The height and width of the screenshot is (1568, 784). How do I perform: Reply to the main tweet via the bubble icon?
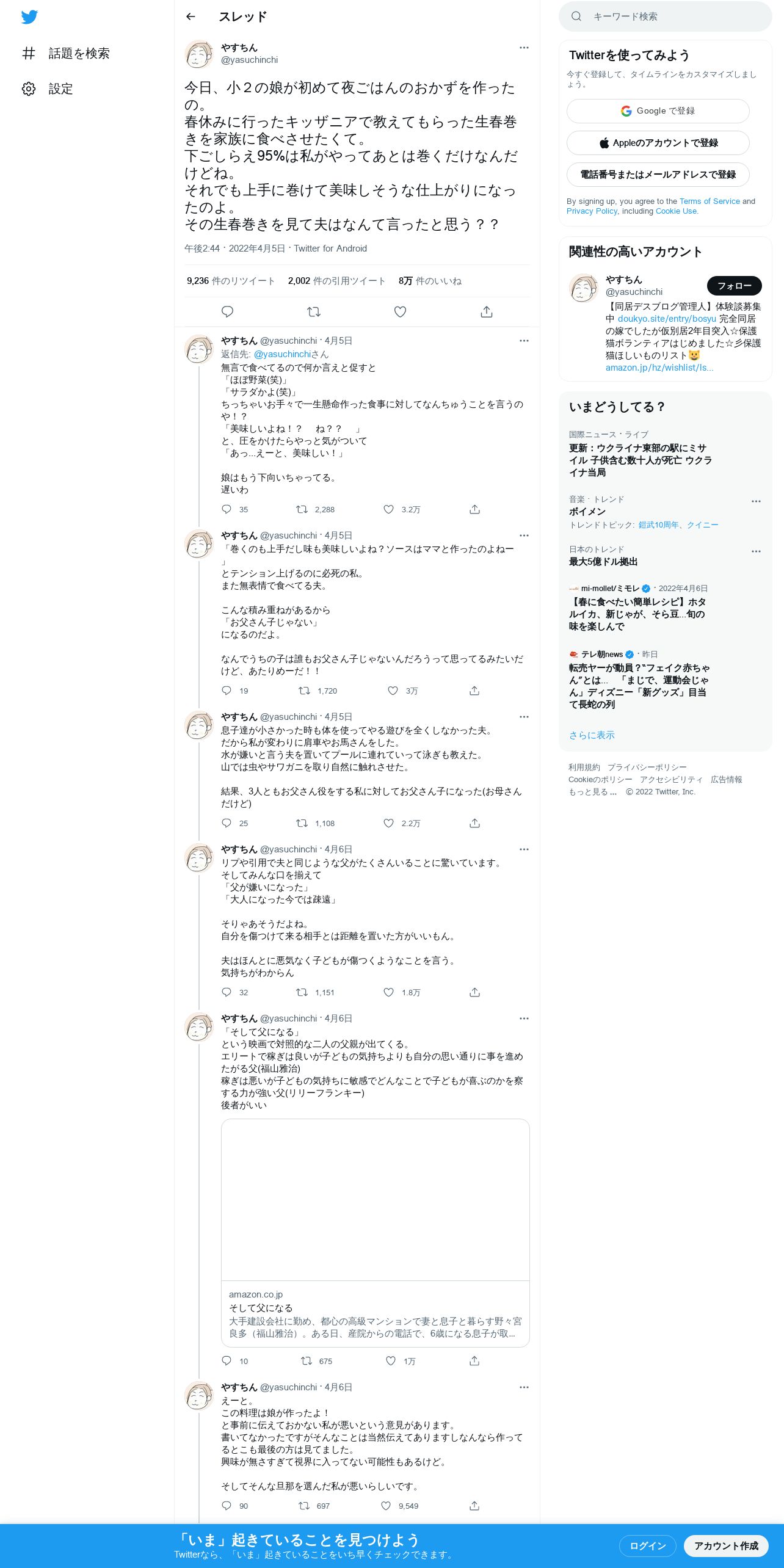227,312
